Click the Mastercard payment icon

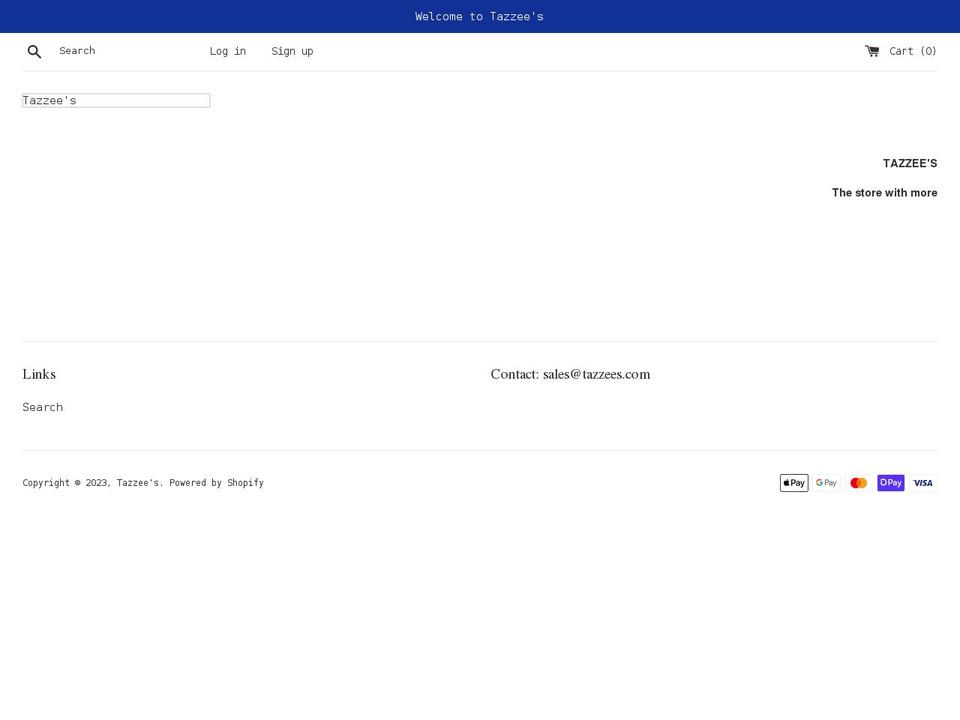(x=858, y=483)
